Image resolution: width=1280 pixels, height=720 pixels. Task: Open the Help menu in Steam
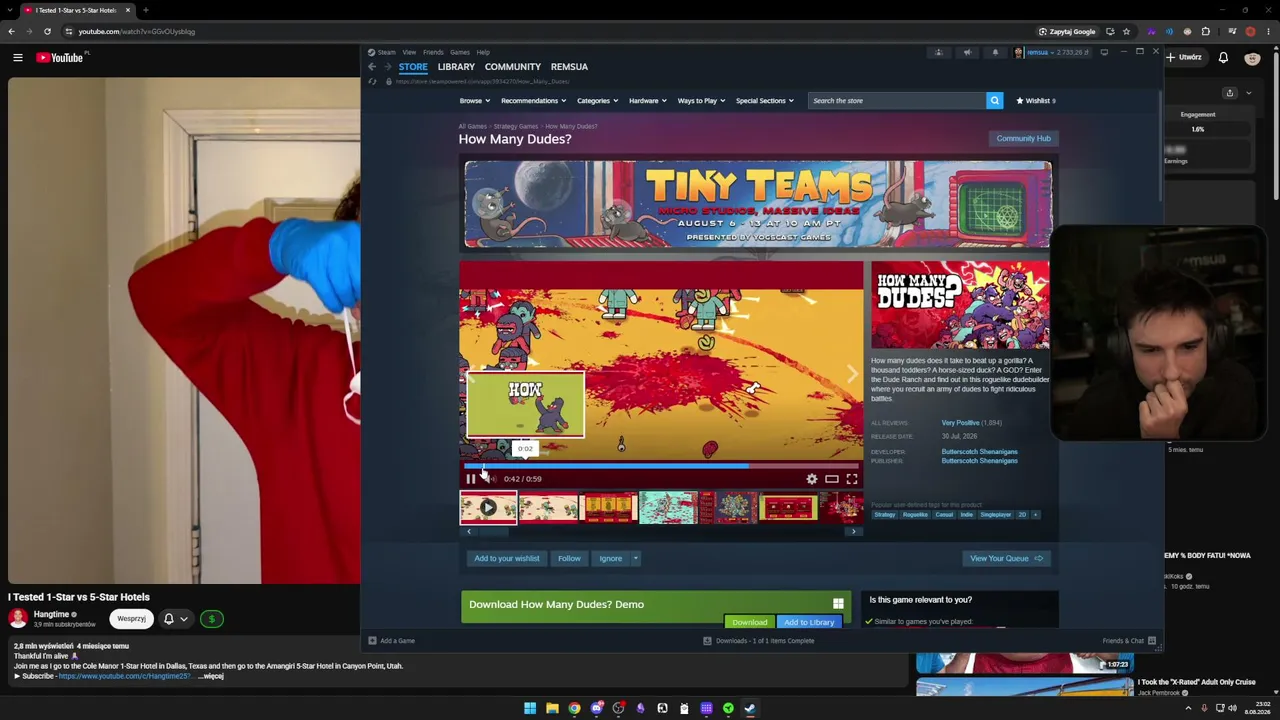pos(483,52)
